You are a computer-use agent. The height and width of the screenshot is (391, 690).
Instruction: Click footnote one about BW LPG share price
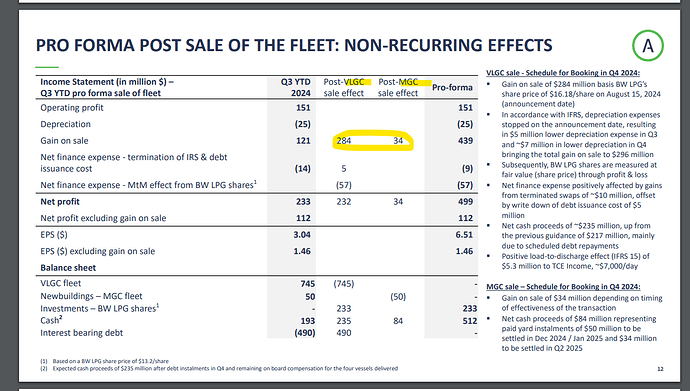click(104, 361)
